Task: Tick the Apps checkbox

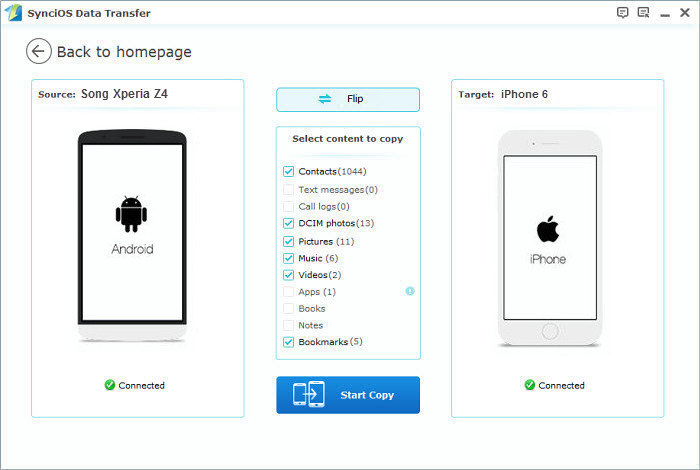Action: pyautogui.click(x=288, y=292)
